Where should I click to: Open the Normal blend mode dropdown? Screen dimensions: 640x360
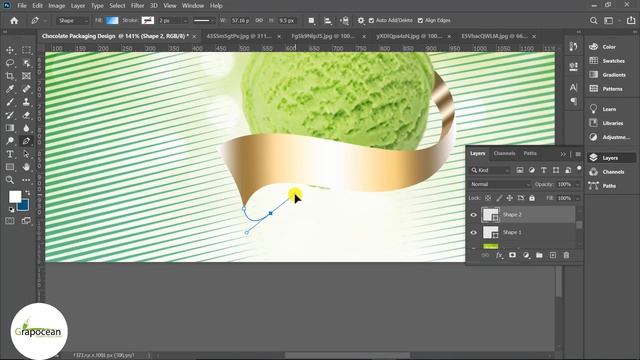pyautogui.click(x=500, y=184)
